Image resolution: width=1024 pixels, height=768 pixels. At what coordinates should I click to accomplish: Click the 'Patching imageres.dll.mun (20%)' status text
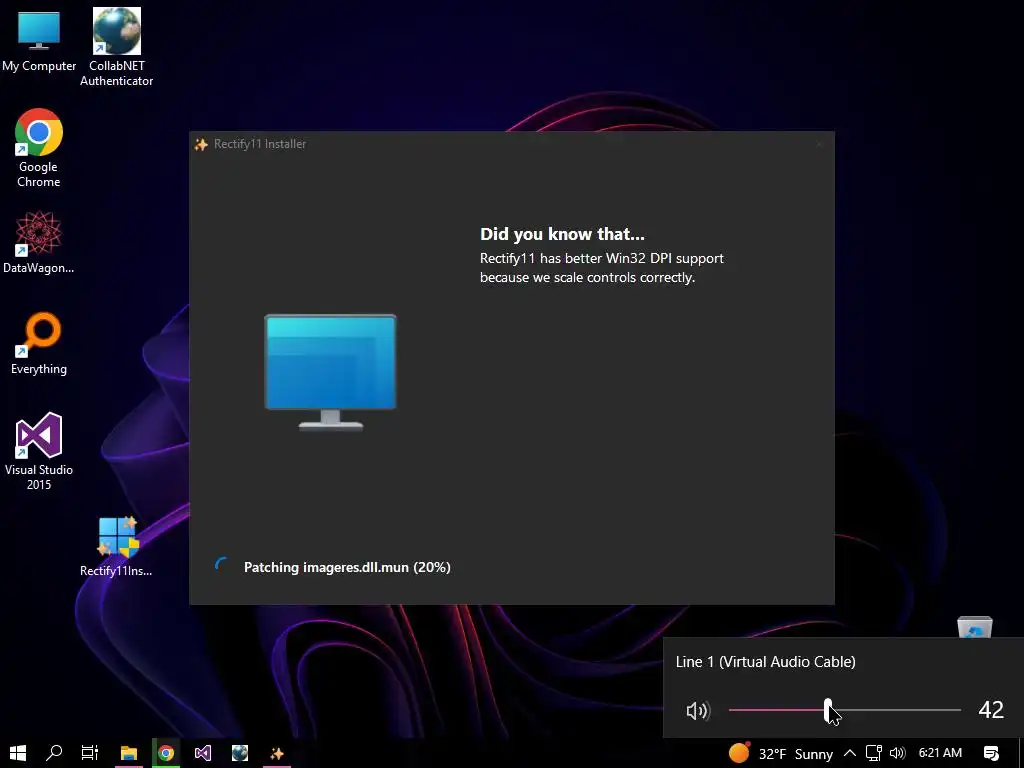pyautogui.click(x=347, y=567)
